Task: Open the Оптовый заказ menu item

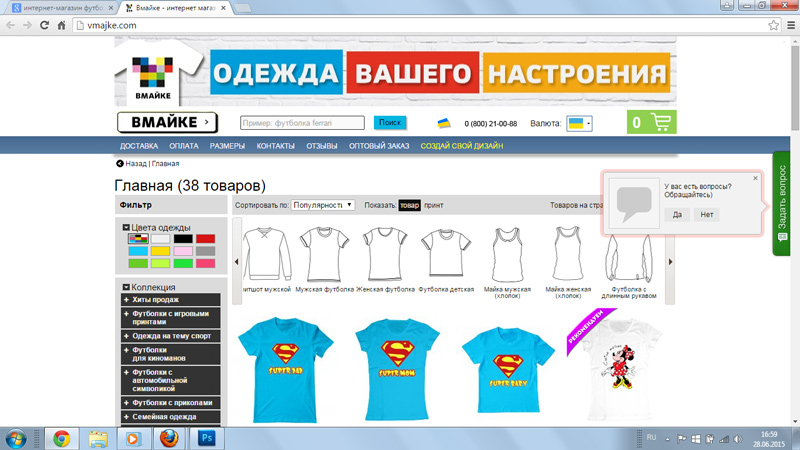Action: tap(379, 146)
